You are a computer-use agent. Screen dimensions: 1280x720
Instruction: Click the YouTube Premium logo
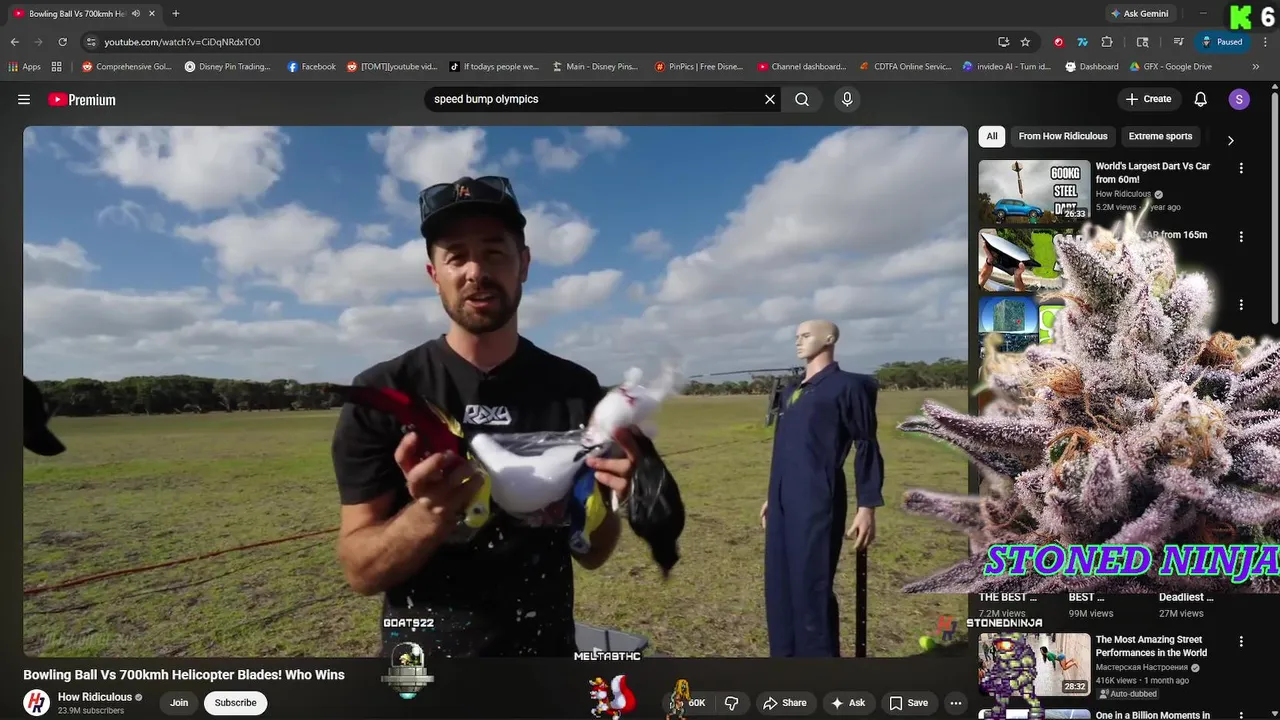pos(82,99)
